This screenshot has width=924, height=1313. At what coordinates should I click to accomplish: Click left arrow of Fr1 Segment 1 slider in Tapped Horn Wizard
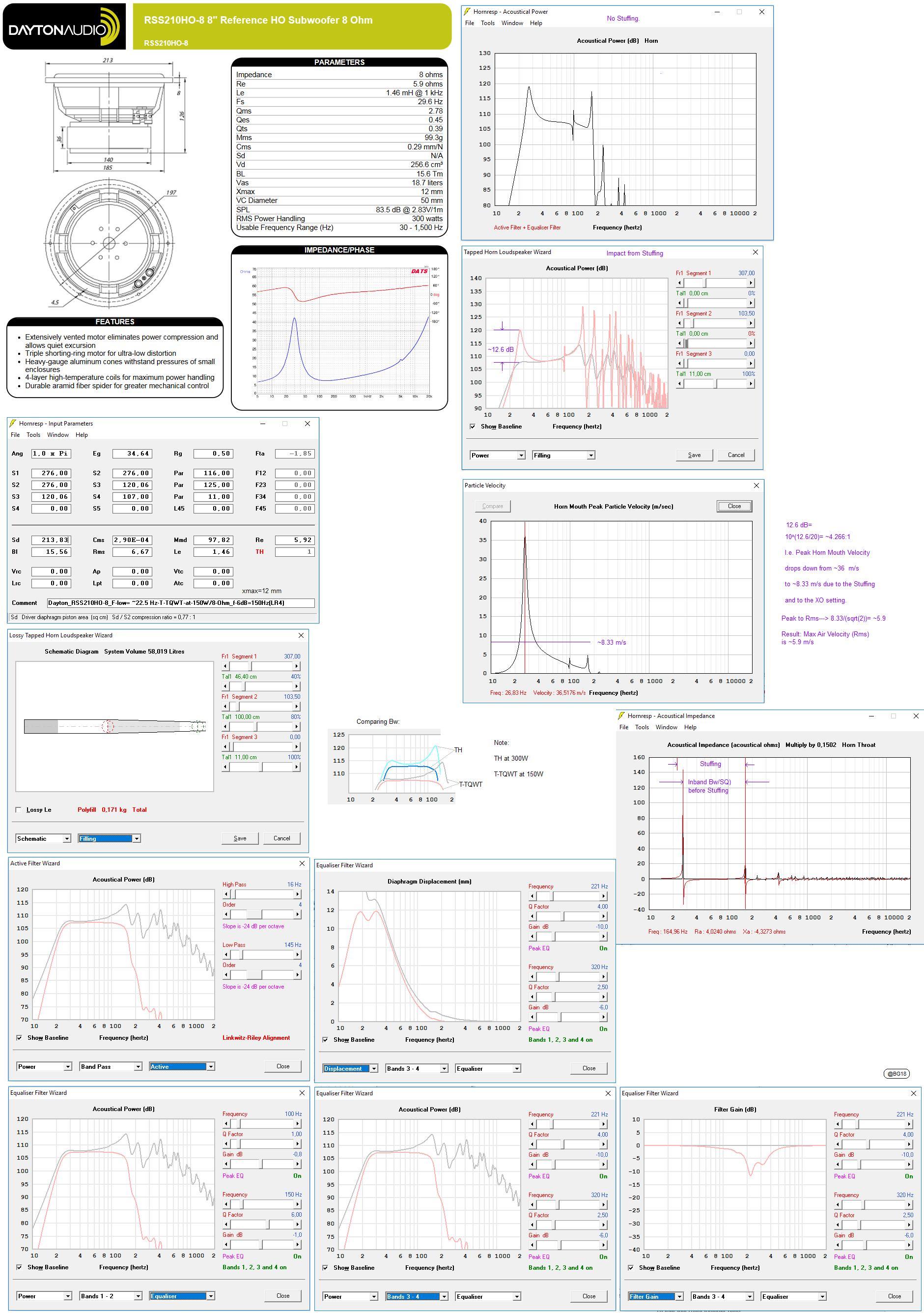point(679,283)
